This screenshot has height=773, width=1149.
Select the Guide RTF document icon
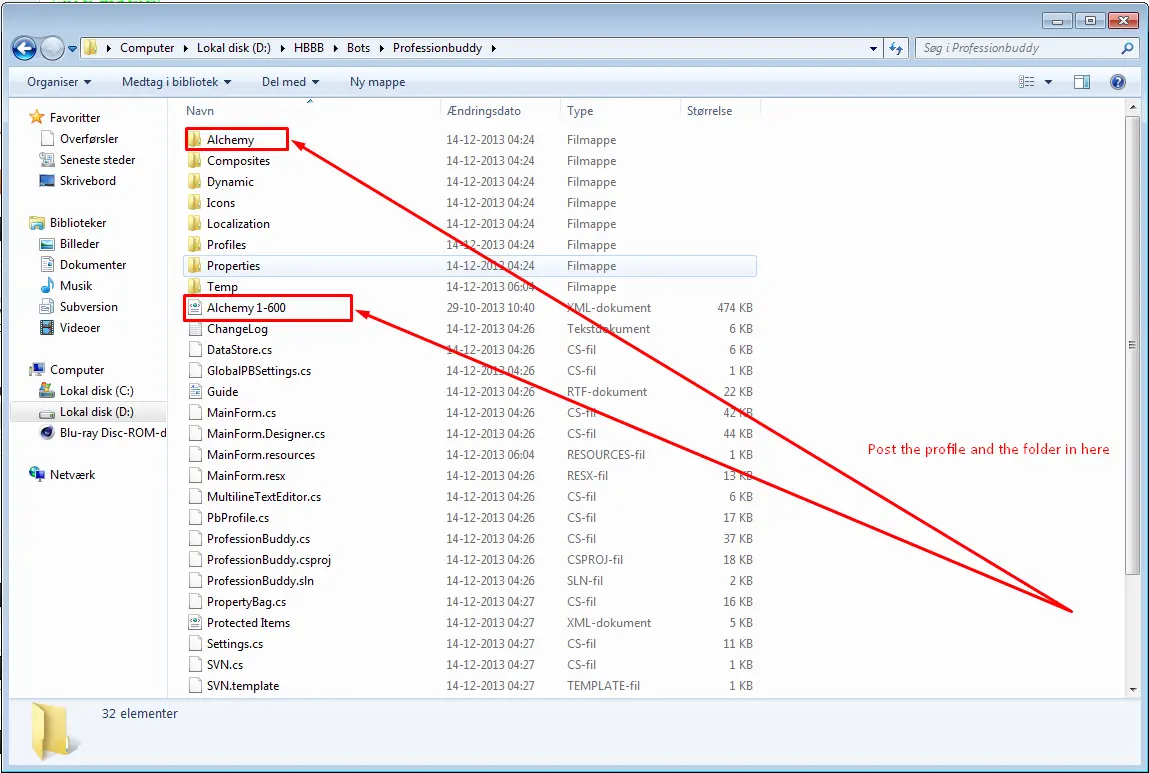pyautogui.click(x=194, y=392)
